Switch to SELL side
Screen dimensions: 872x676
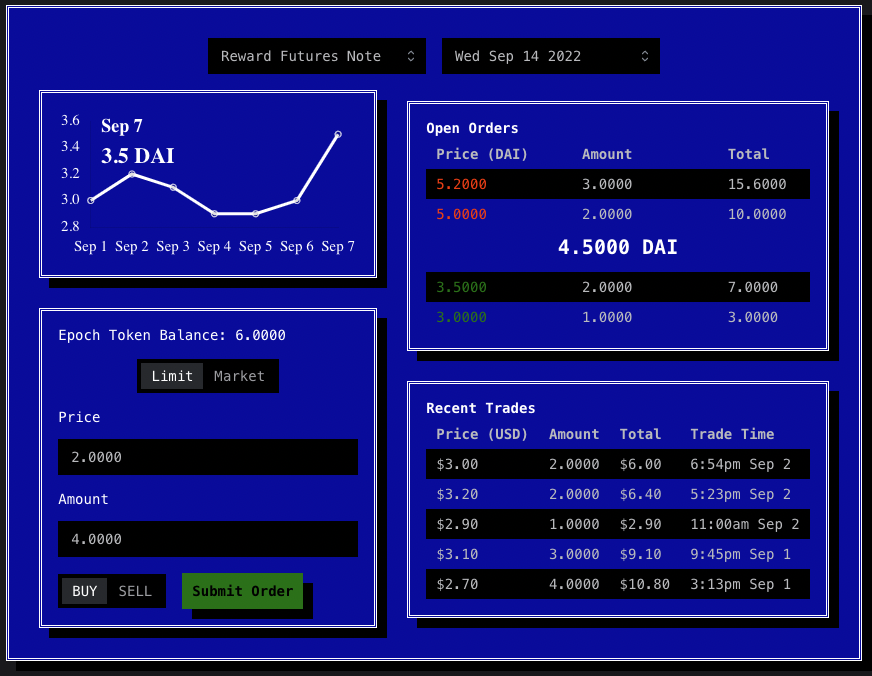pos(135,591)
